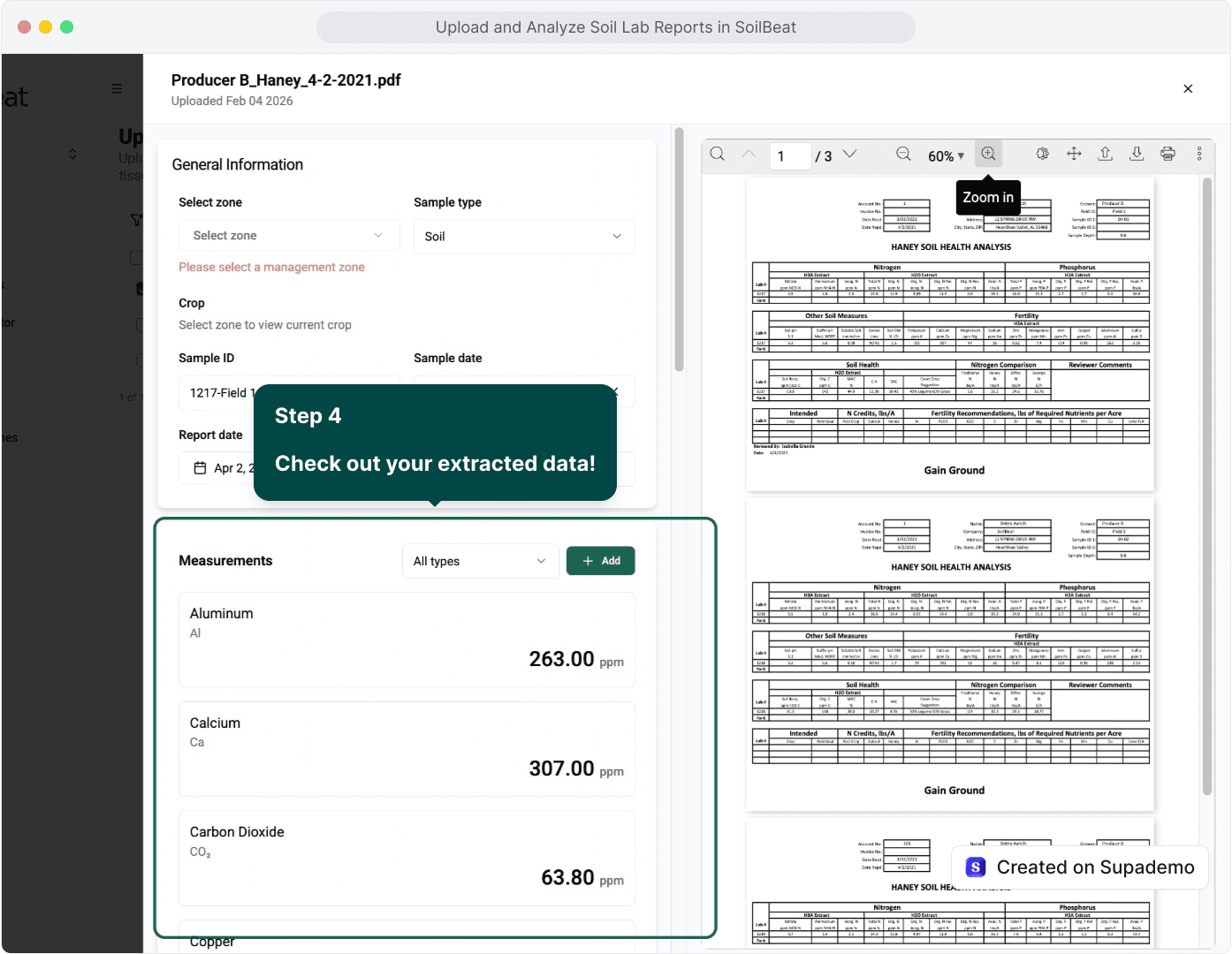Click the '/ 3' page count text
Viewport: 1232px width, 954px height.
point(824,156)
